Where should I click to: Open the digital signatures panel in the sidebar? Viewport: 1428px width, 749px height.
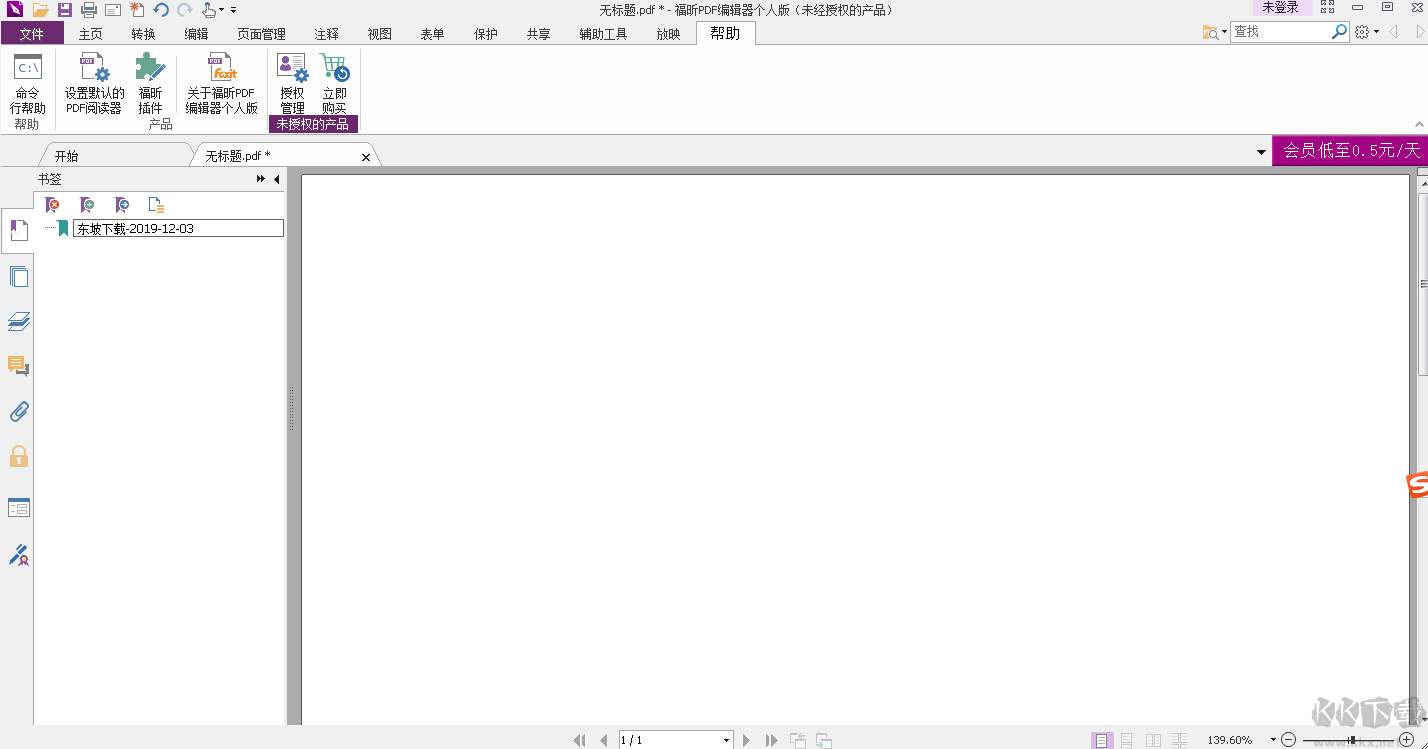(18, 556)
